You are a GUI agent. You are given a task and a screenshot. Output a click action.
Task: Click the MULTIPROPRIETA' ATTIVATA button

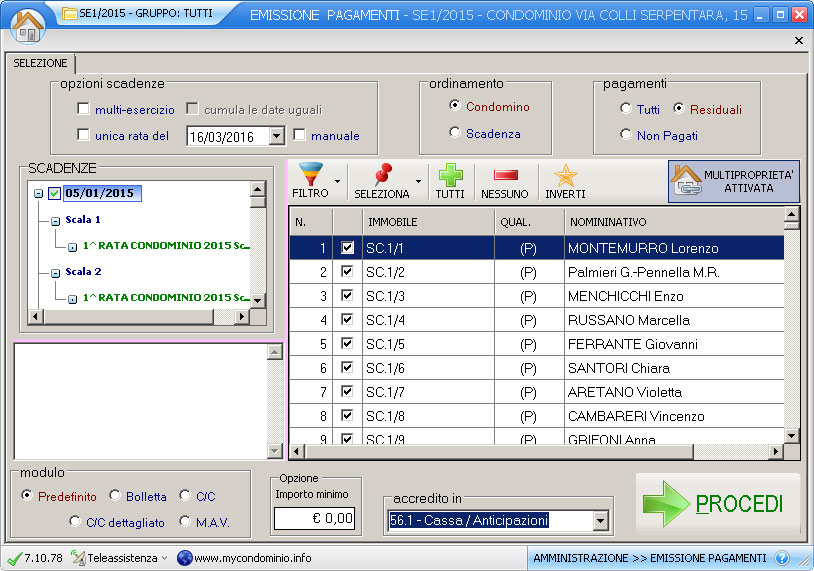coord(733,181)
